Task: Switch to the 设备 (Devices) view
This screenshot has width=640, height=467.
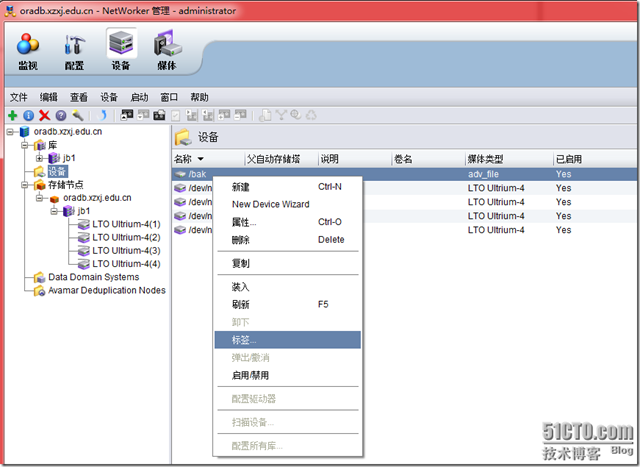Action: [121, 51]
